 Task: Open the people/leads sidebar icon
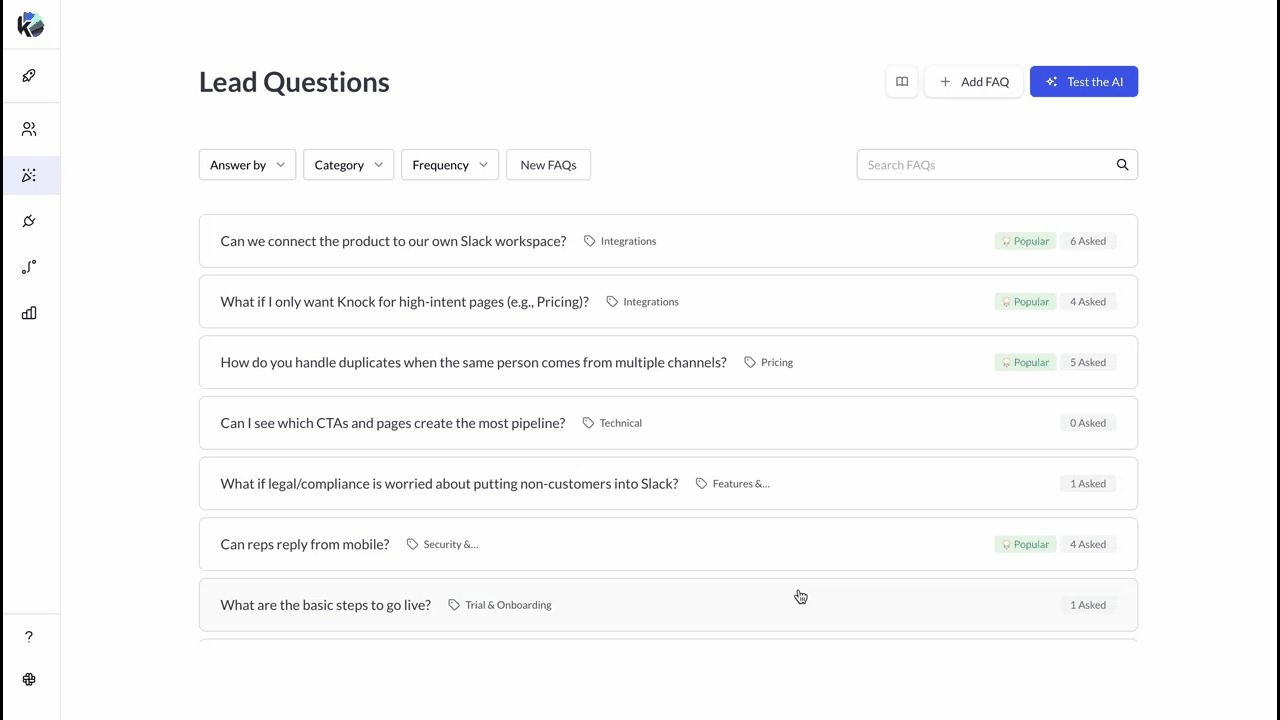click(29, 129)
